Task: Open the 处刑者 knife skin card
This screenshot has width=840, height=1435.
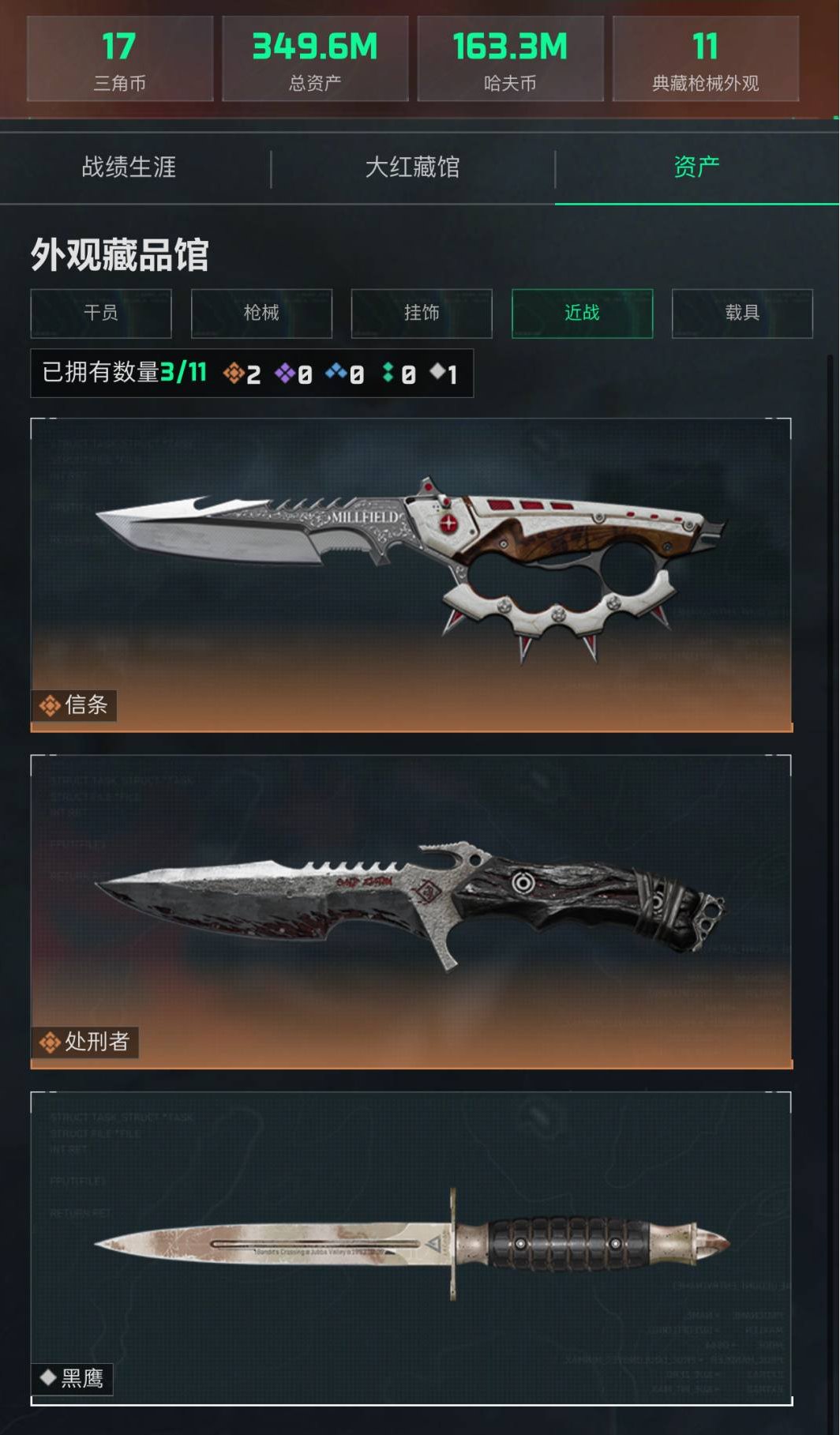Action: tap(411, 912)
